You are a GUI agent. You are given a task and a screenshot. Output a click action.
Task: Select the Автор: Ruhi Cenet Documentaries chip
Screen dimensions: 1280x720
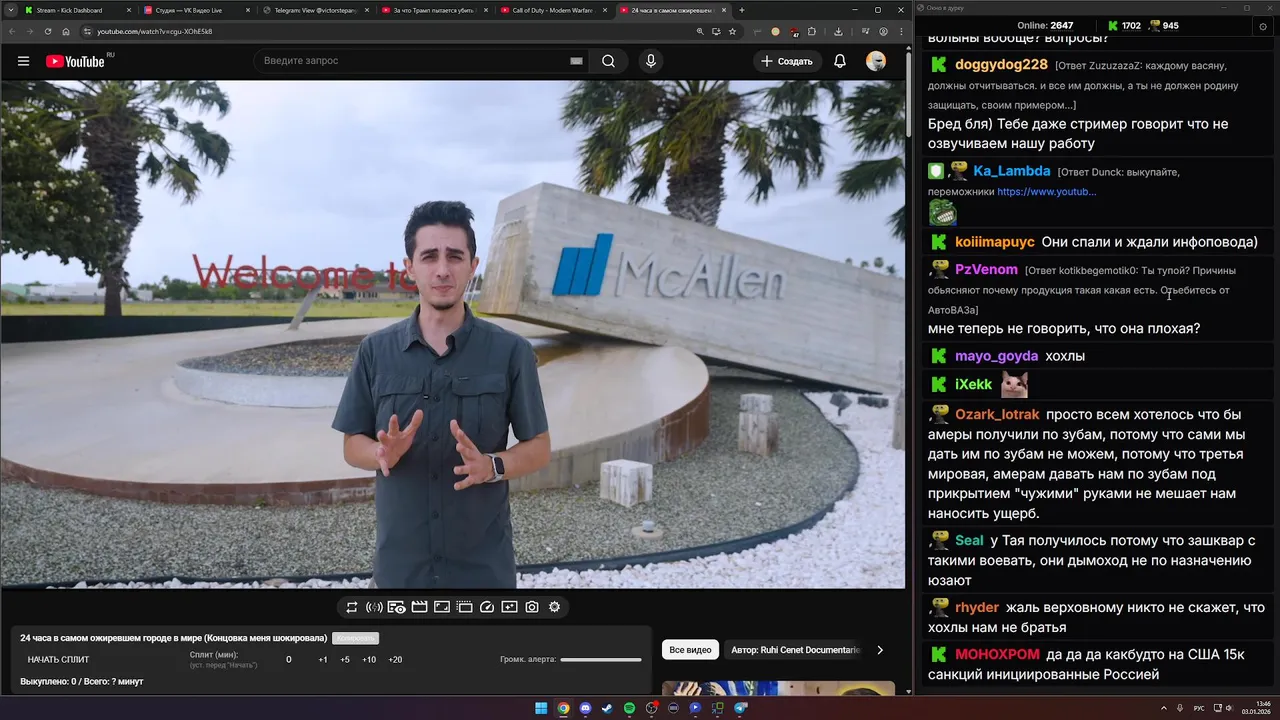[x=795, y=650]
